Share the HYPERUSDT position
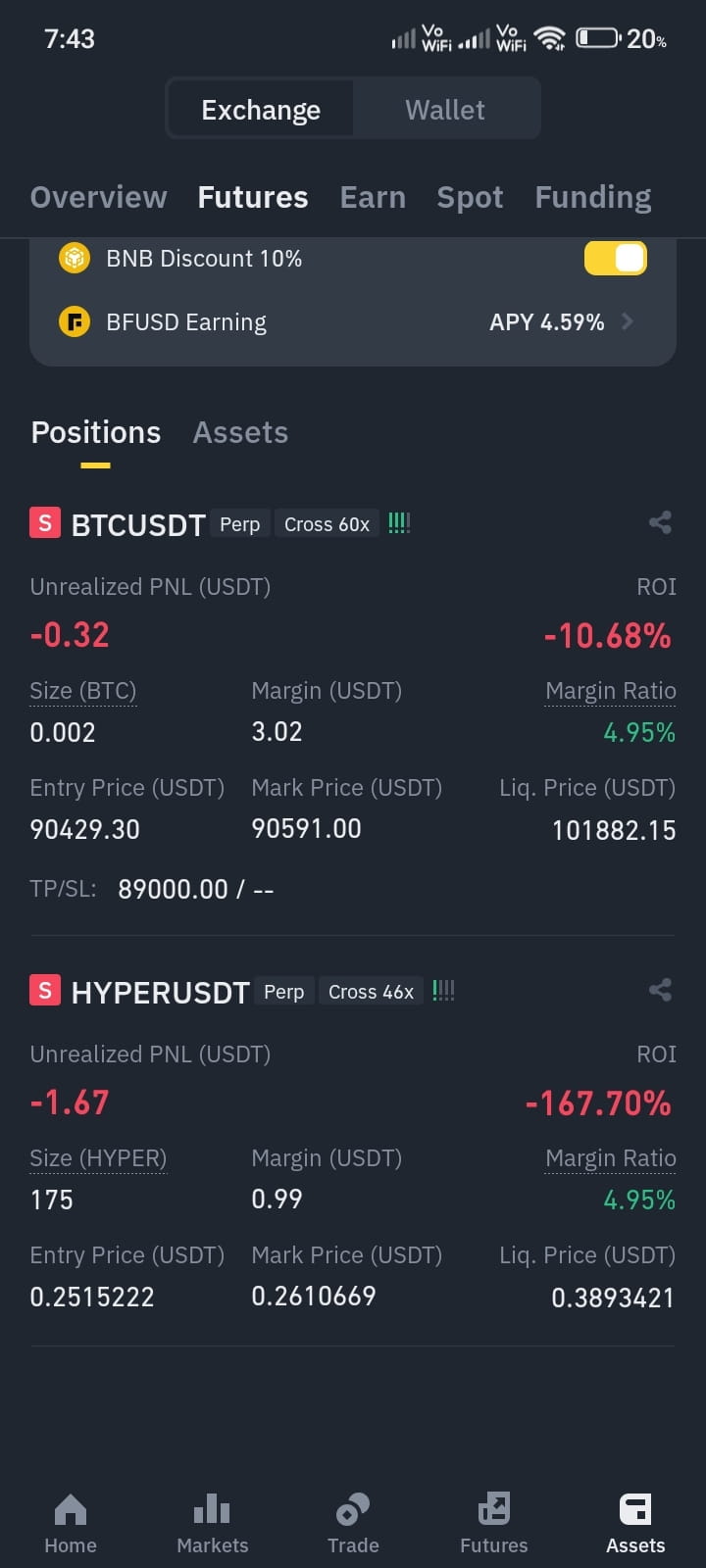The height and width of the screenshot is (1568, 706). tap(660, 990)
